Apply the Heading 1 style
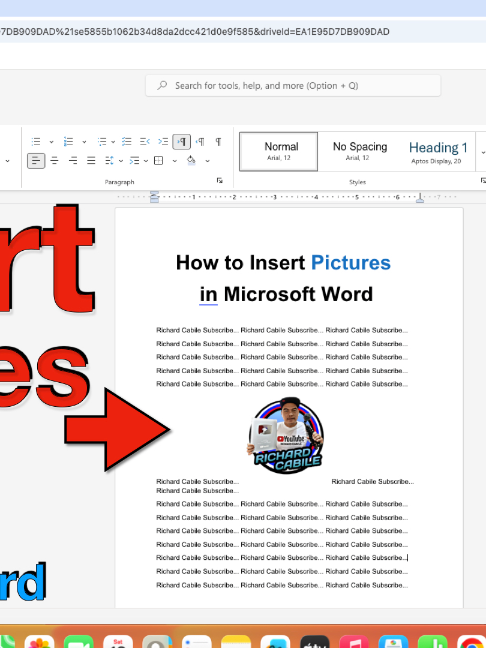486x648 pixels. pos(438,152)
